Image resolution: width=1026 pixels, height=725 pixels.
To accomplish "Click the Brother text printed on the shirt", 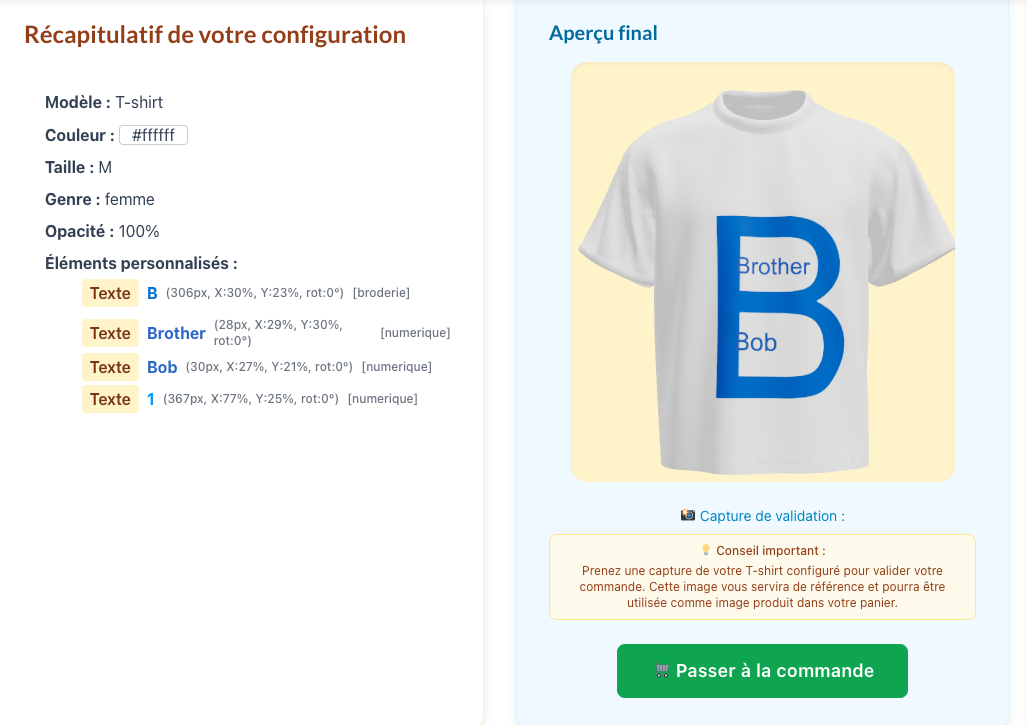I will [774, 267].
